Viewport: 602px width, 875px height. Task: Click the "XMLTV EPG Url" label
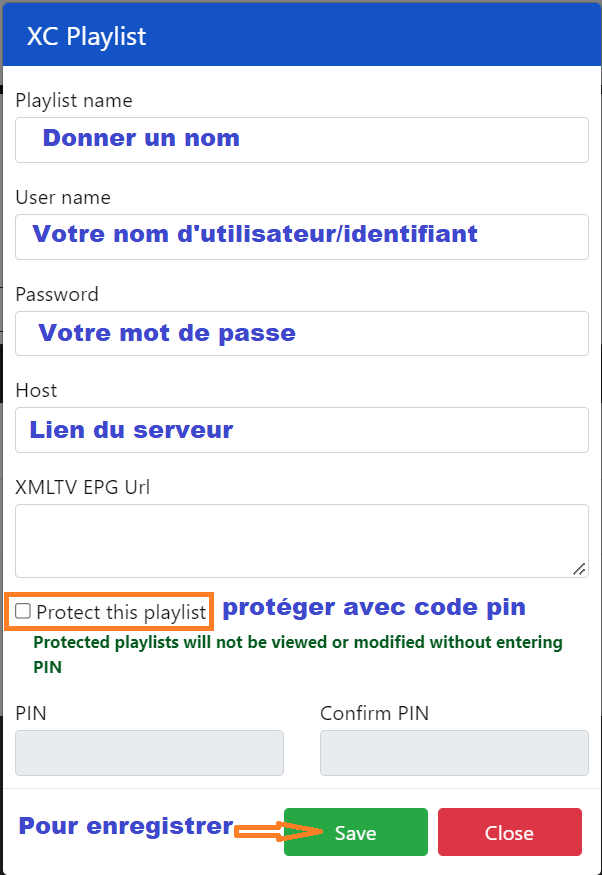[83, 487]
